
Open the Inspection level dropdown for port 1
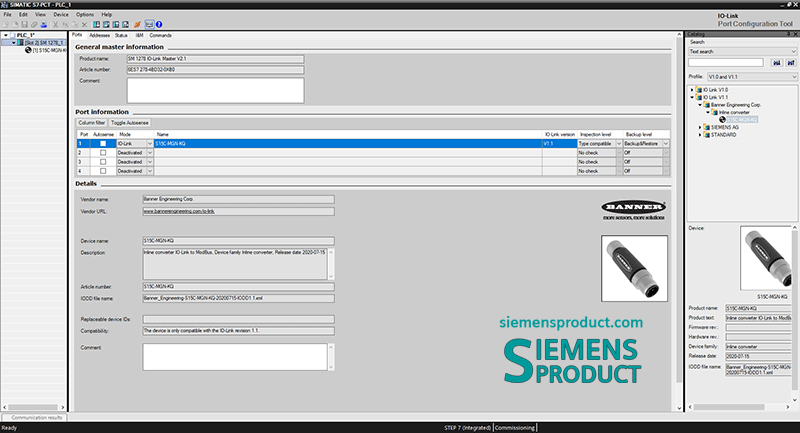click(619, 144)
